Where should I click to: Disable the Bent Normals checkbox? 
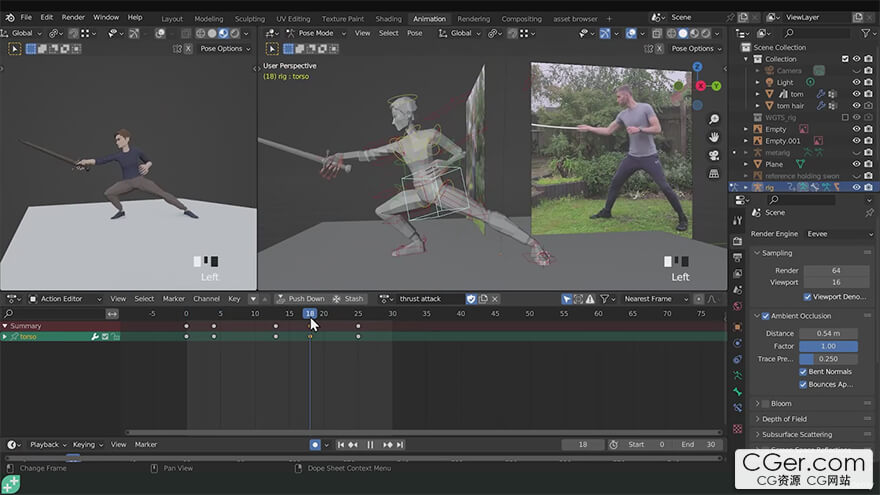click(804, 372)
